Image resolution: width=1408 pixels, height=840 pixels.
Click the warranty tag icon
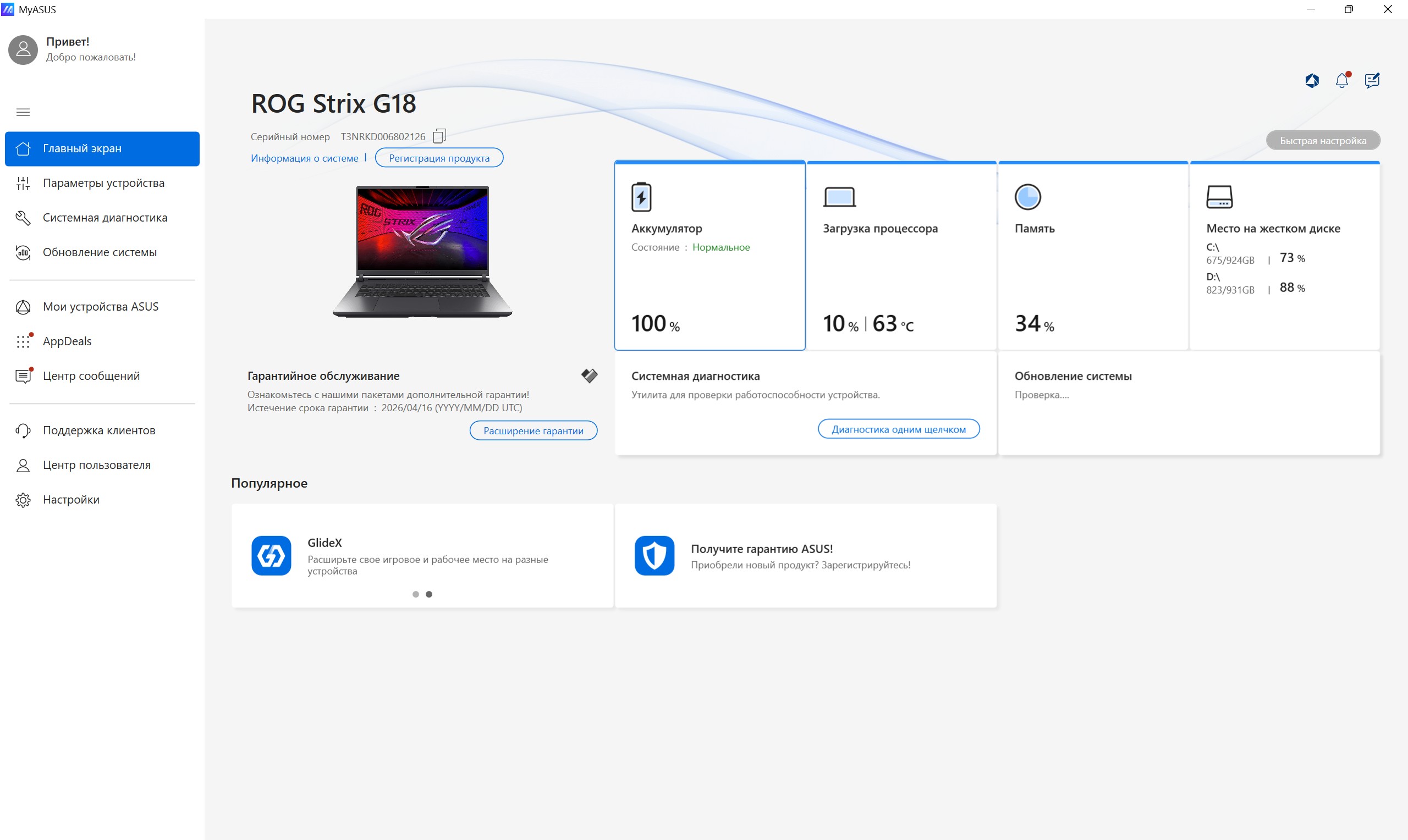point(590,375)
